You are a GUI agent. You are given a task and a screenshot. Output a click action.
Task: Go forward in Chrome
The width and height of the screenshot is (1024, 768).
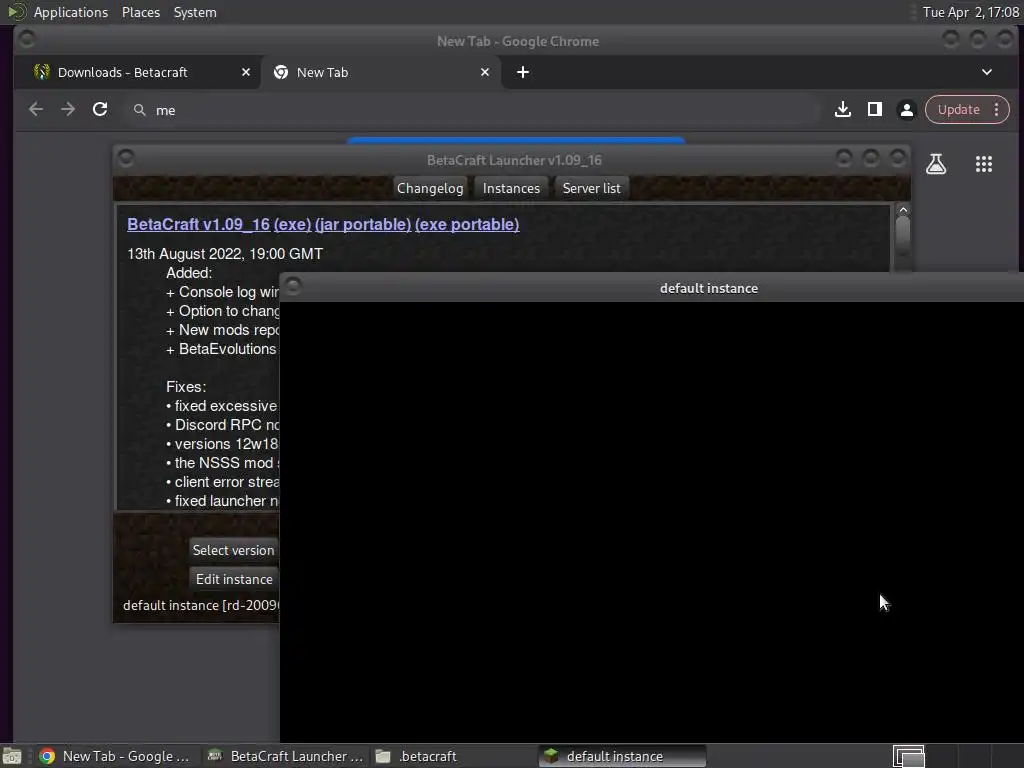[x=68, y=110]
